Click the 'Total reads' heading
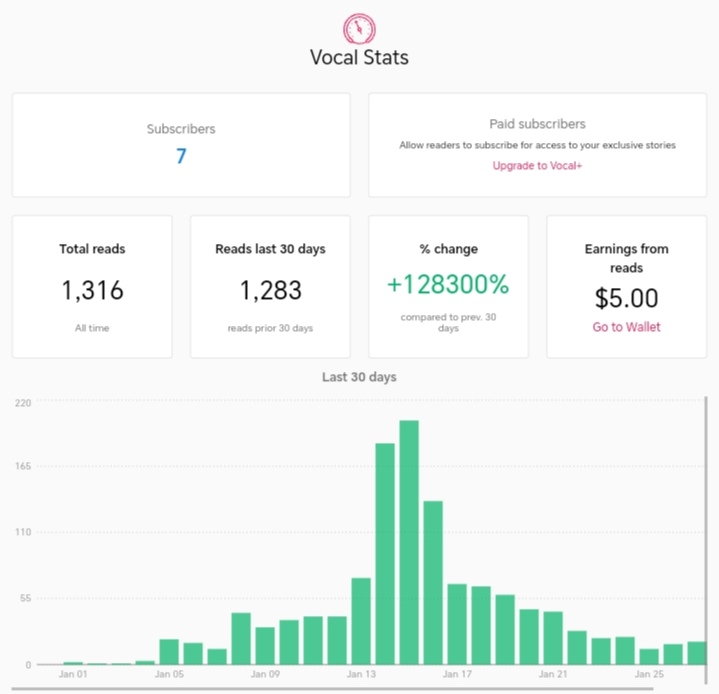This screenshot has width=719, height=694. 92,249
